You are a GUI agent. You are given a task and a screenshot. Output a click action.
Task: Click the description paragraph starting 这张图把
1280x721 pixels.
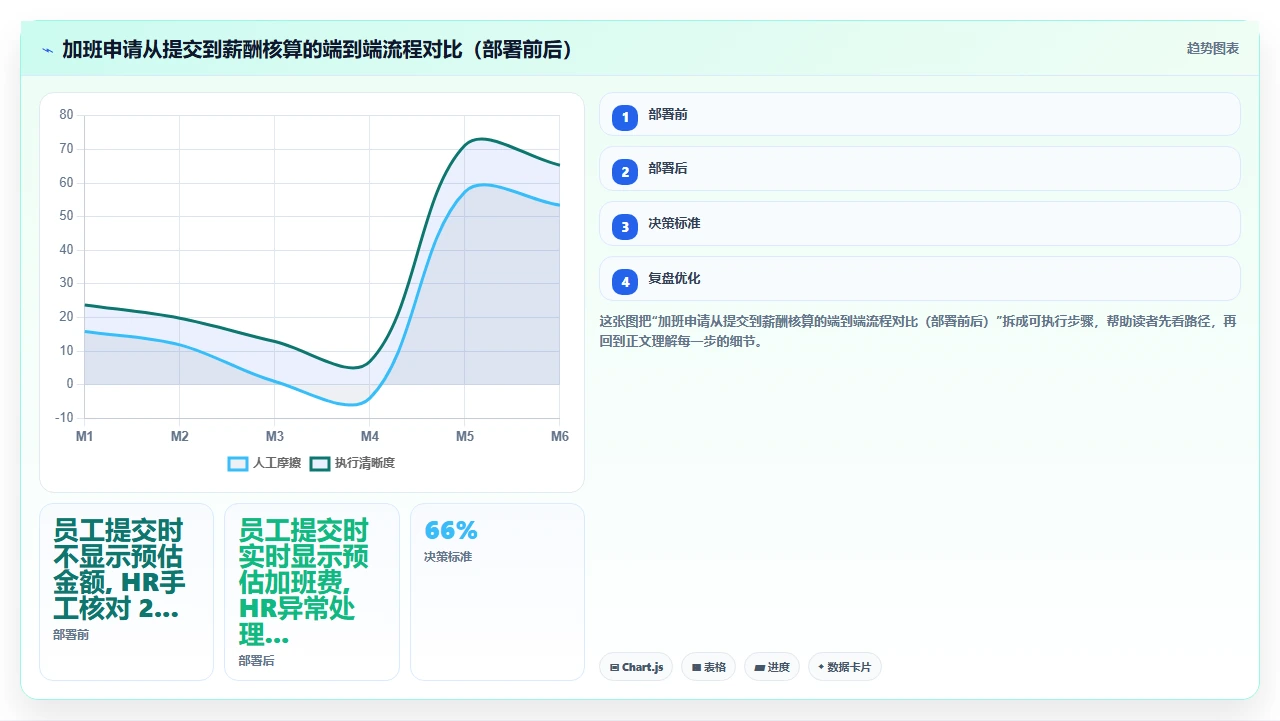[x=918, y=331]
